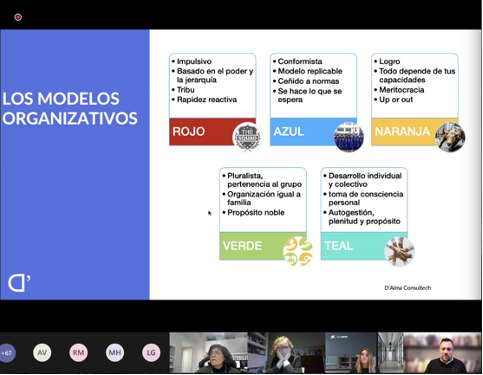
Task: Click the Wall Street bull image
Action: click(x=450, y=137)
